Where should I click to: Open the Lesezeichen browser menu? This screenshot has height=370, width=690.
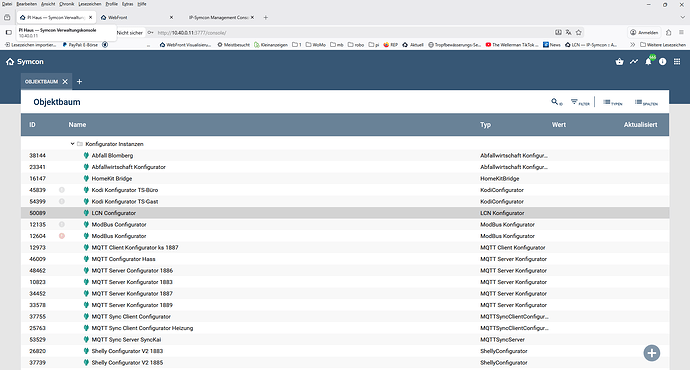click(x=90, y=4)
